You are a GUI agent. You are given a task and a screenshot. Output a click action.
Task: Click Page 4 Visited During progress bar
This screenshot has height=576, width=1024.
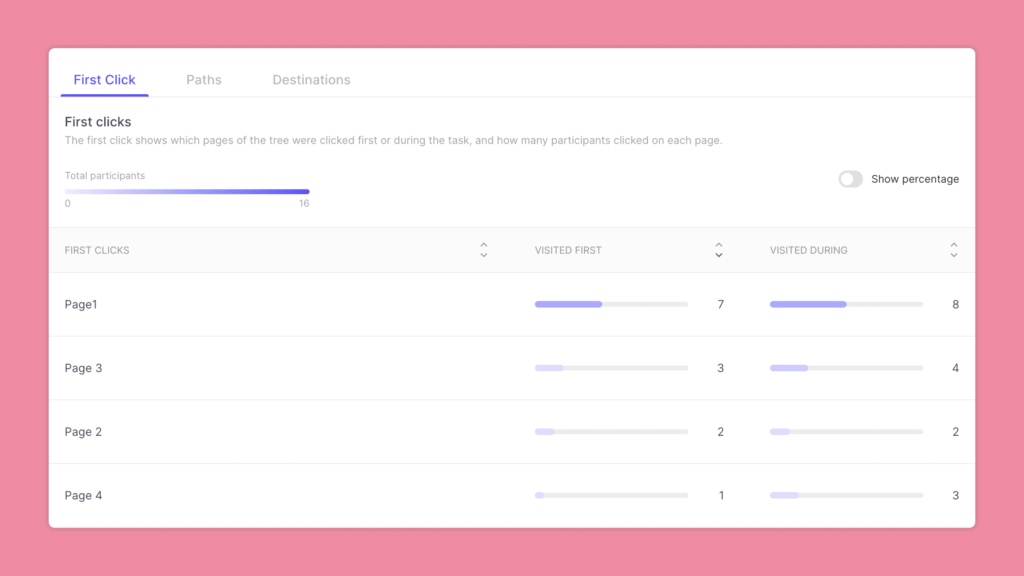pyautogui.click(x=846, y=496)
